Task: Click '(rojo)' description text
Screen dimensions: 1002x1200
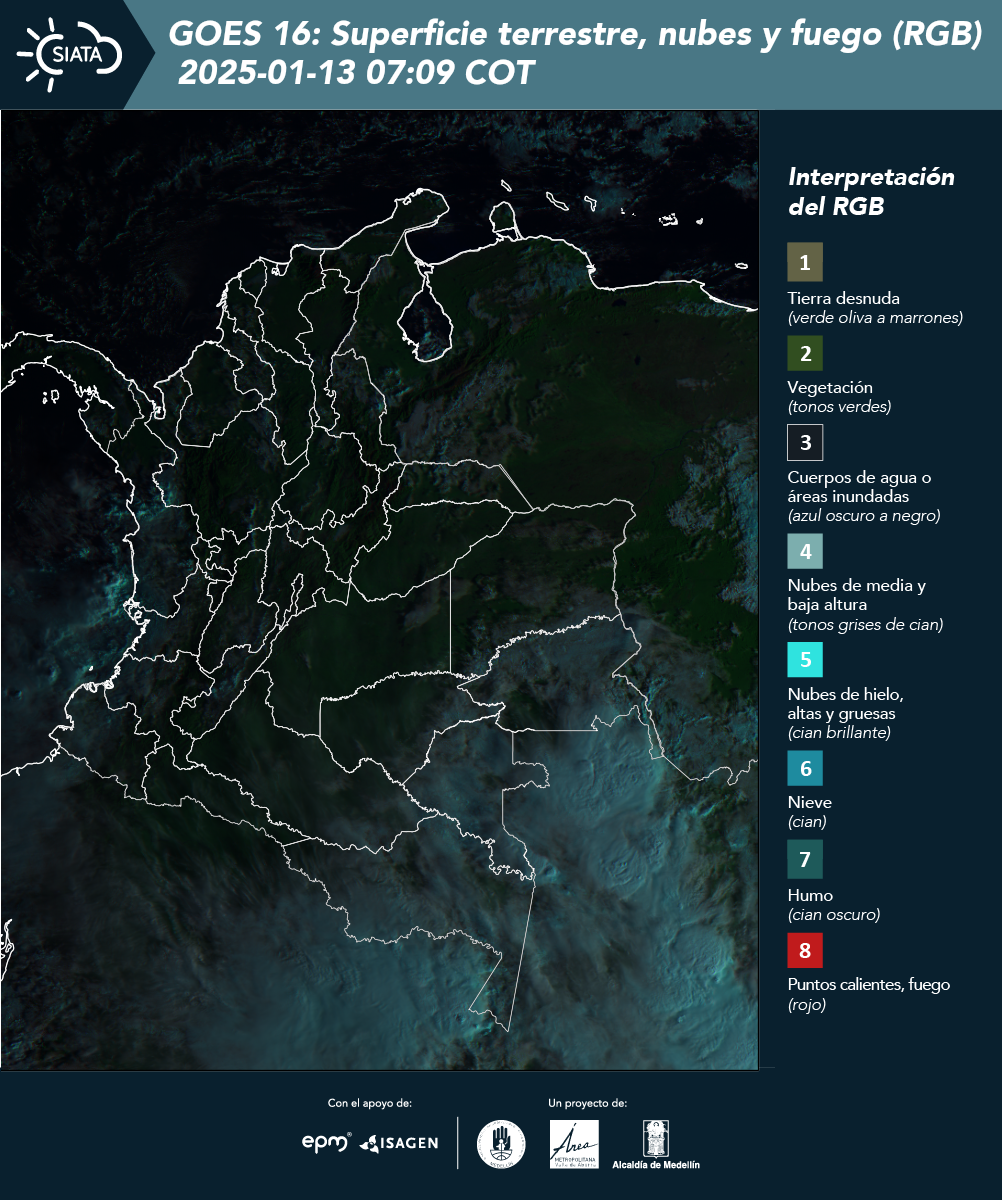Action: (x=807, y=1005)
